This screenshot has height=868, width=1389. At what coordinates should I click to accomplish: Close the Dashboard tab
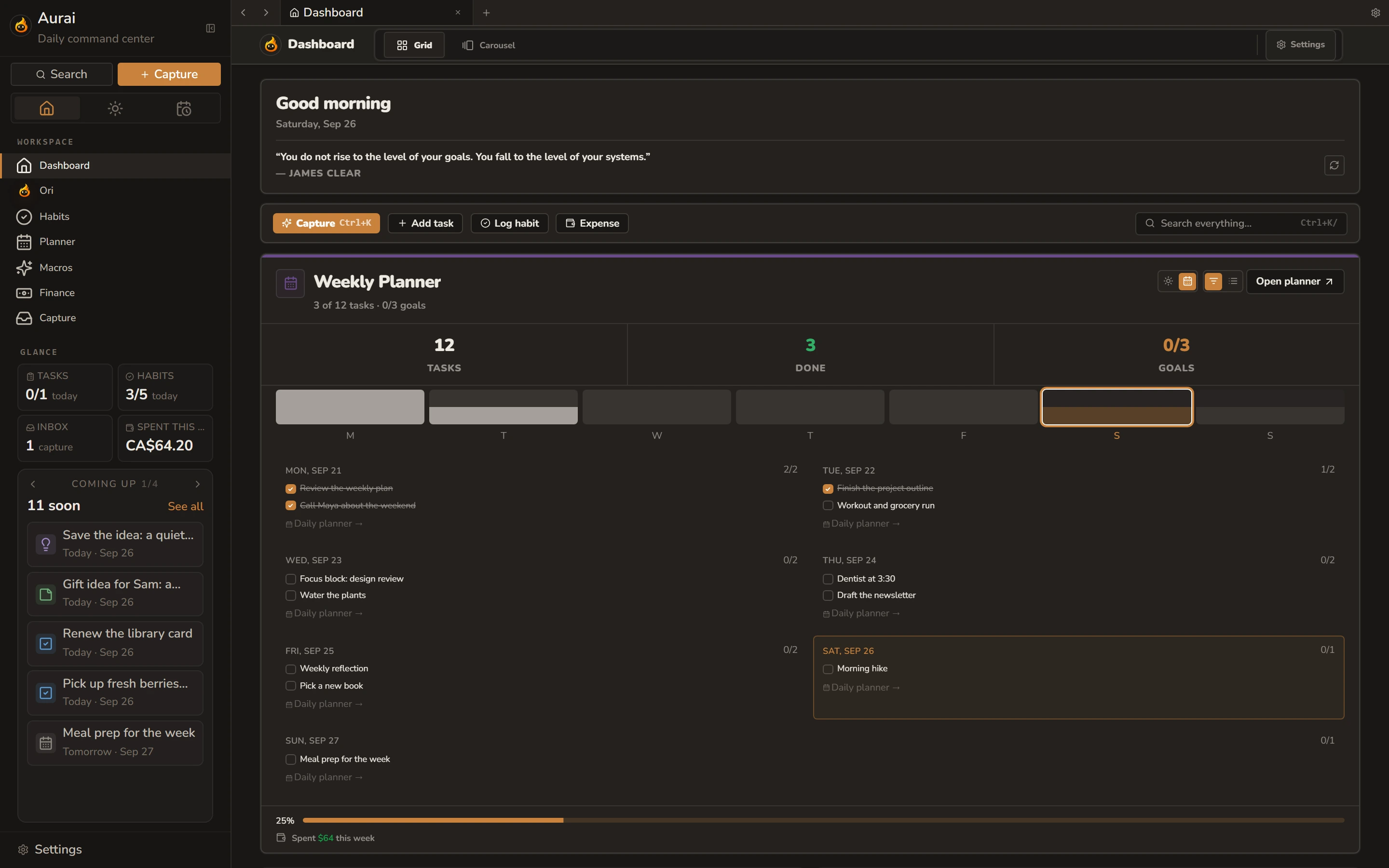click(x=457, y=13)
